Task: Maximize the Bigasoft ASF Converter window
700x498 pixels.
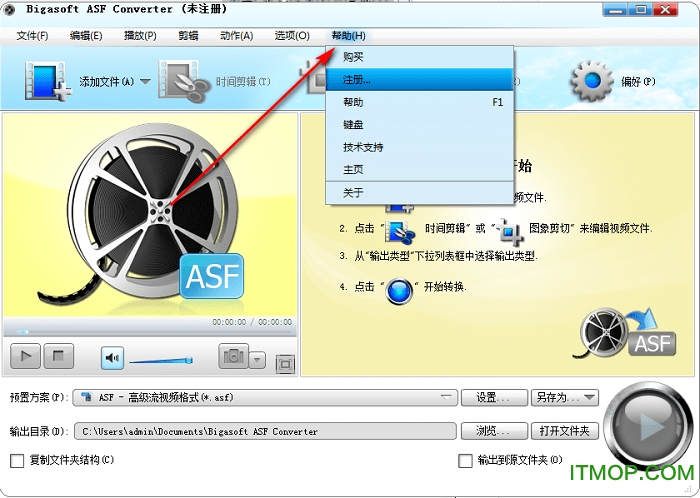Action: click(641, 9)
